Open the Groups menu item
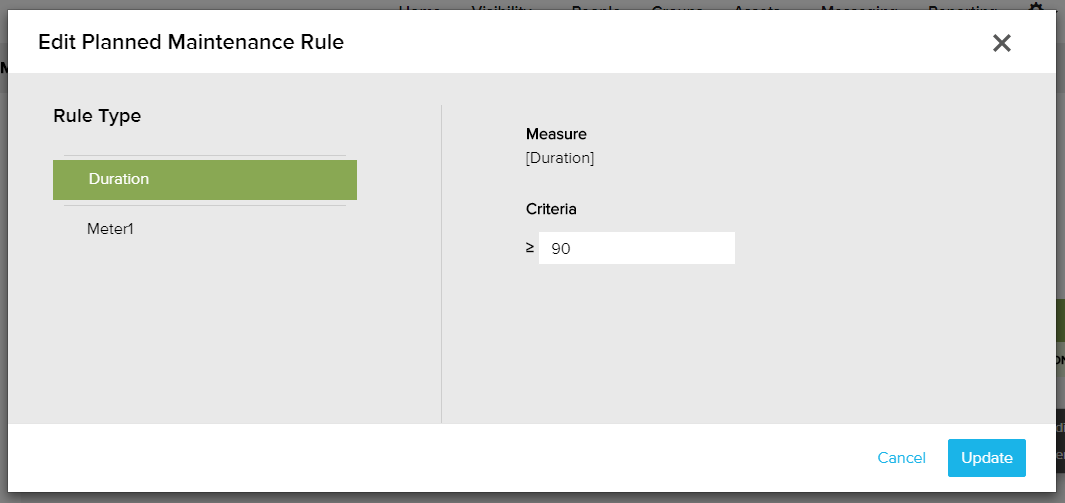 (677, 8)
